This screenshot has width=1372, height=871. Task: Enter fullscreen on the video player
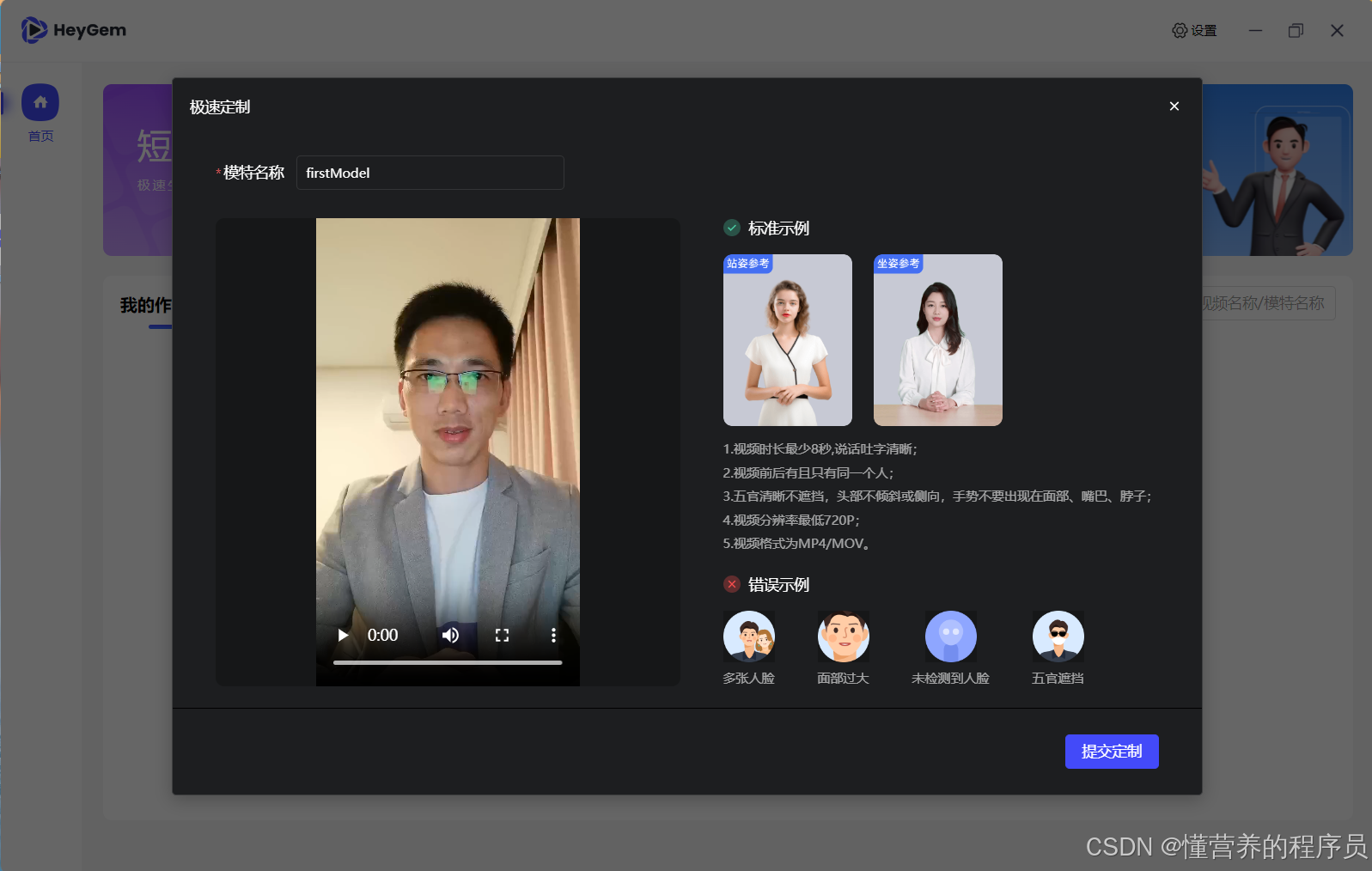[503, 636]
